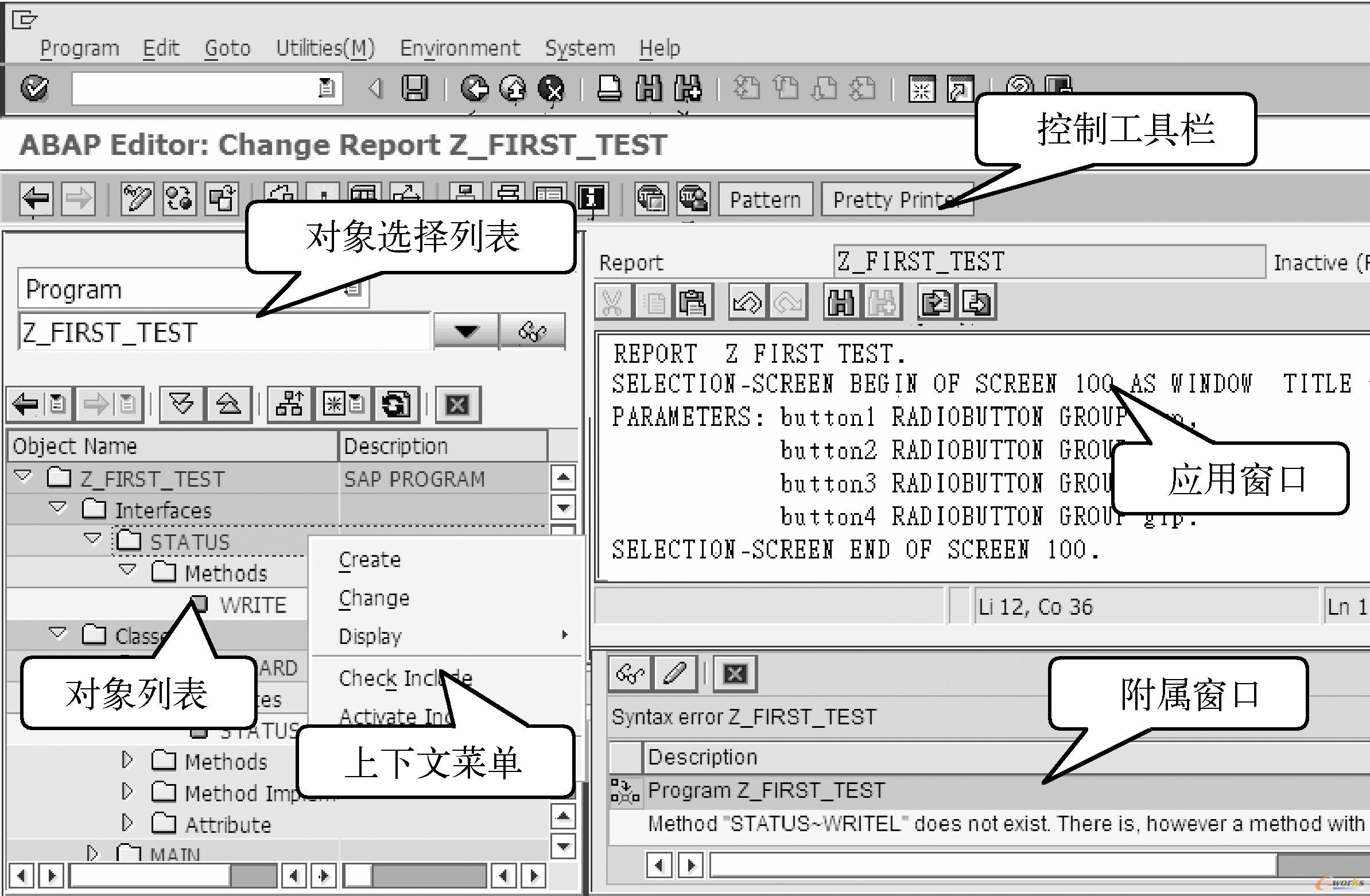
Task: Open dropdown arrow next to Z_FIRST_TEST field
Action: point(465,332)
